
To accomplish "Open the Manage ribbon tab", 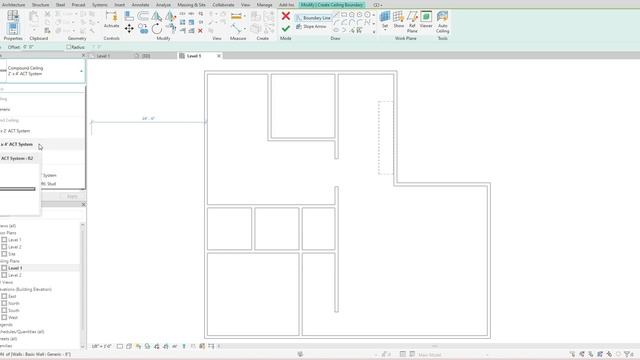I will 264,5.
